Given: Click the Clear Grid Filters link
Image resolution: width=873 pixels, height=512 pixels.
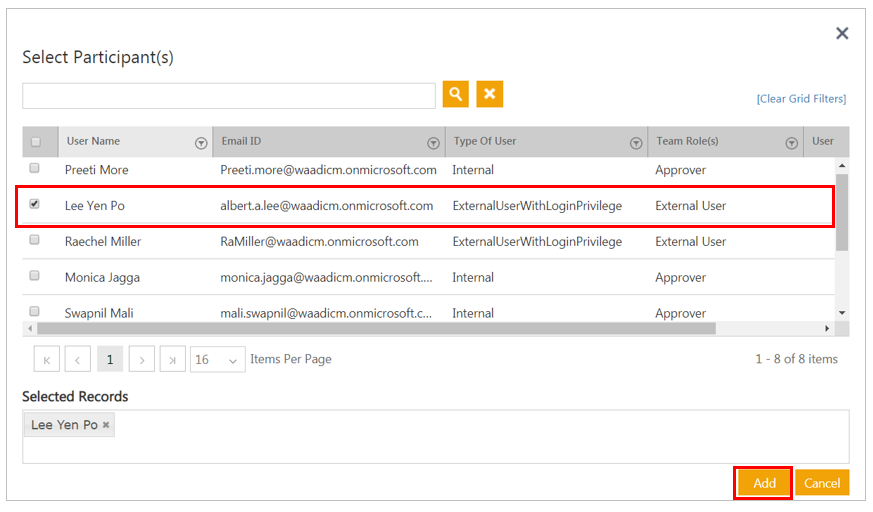Looking at the screenshot, I should [x=801, y=98].
